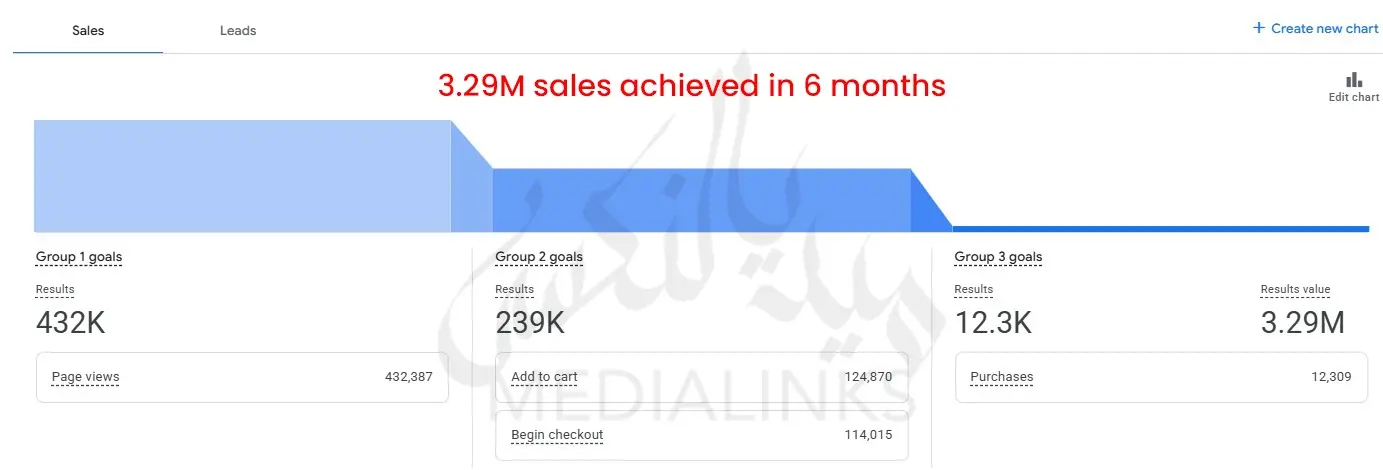Click the Group 3 goals label
The width and height of the screenshot is (1383, 470).
pyautogui.click(x=998, y=257)
